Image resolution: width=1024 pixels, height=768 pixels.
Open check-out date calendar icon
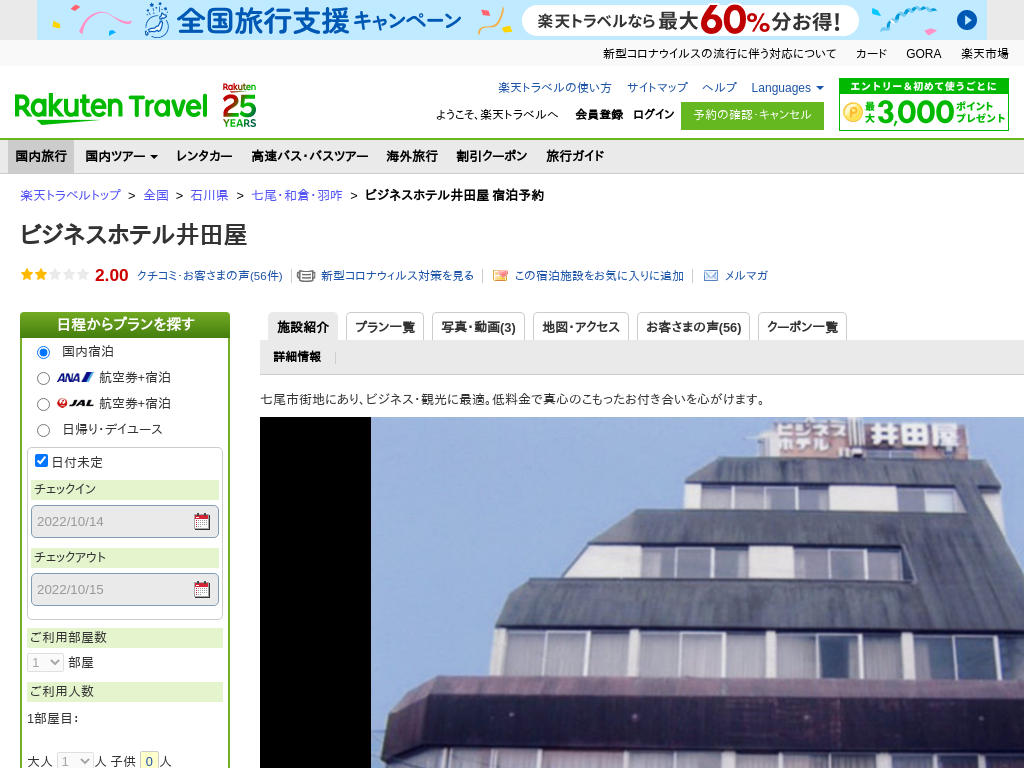[202, 589]
